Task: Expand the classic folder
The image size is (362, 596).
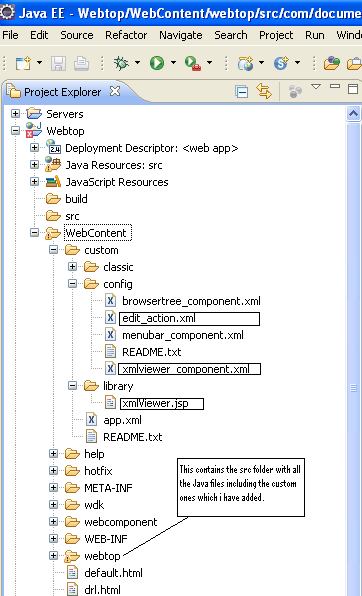Action: [x=72, y=267]
